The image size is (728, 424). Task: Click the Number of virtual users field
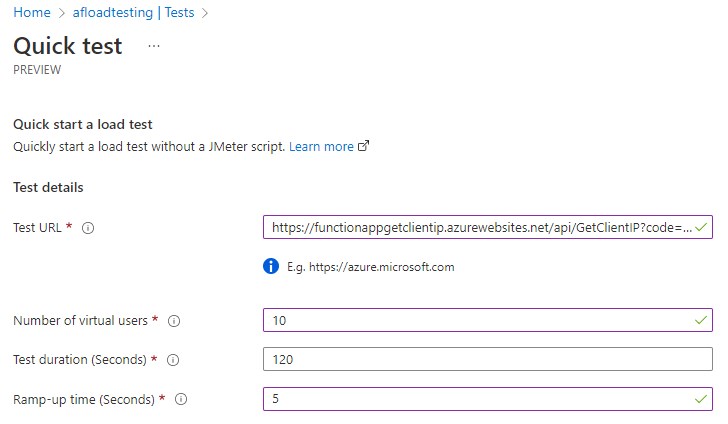click(x=480, y=321)
